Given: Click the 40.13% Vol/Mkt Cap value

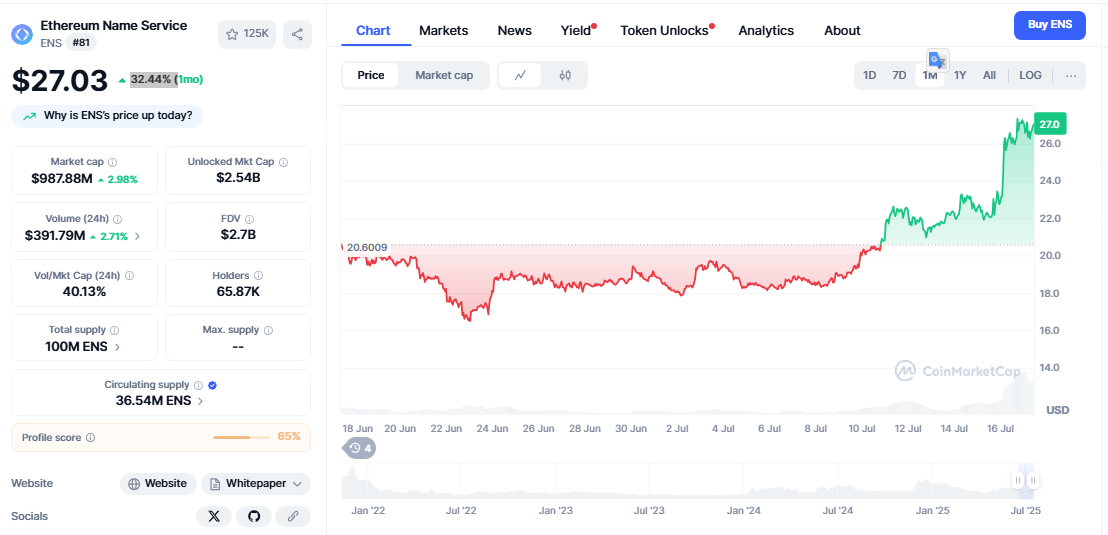Looking at the screenshot, I should tap(84, 291).
